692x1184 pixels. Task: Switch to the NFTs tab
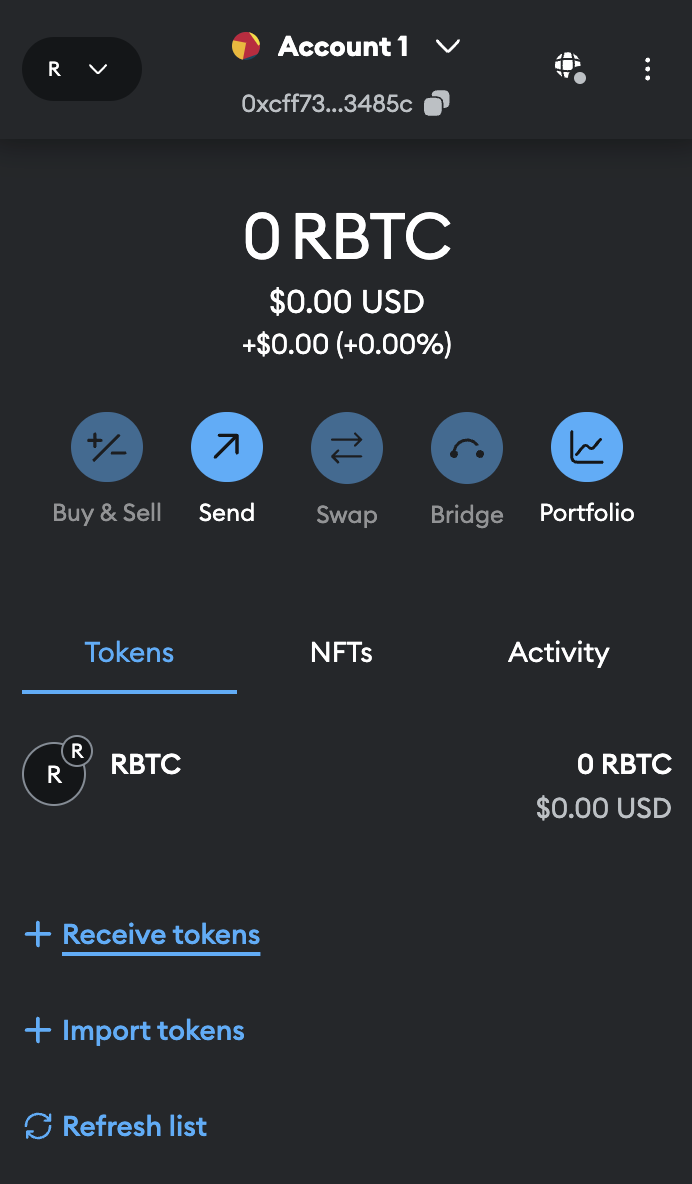point(342,653)
